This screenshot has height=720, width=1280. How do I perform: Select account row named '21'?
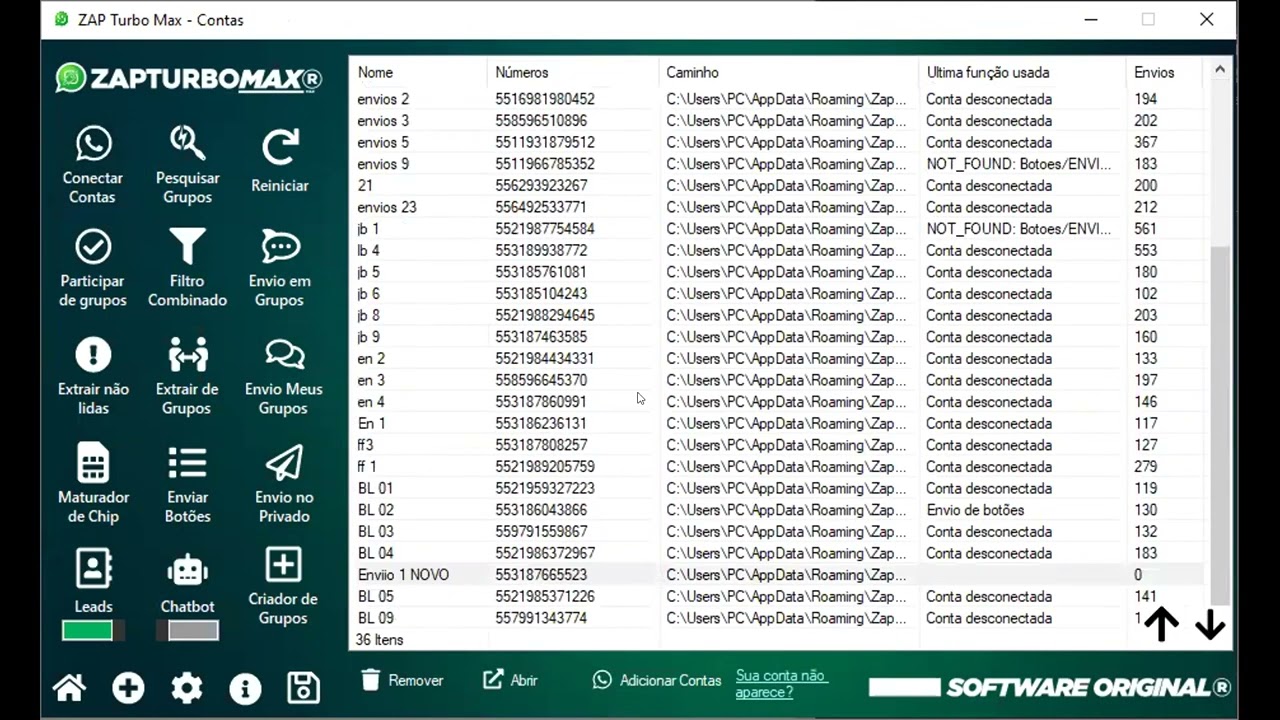[779, 186]
